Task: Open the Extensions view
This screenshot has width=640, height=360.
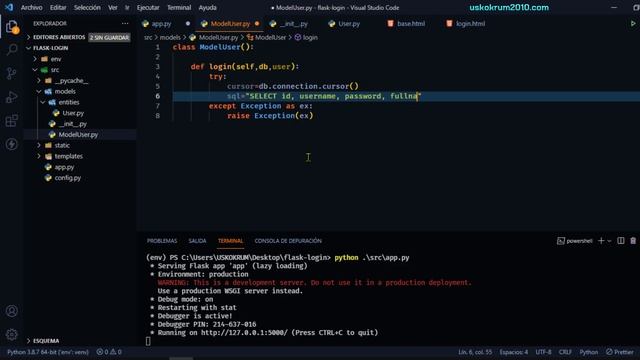Action: 12,121
